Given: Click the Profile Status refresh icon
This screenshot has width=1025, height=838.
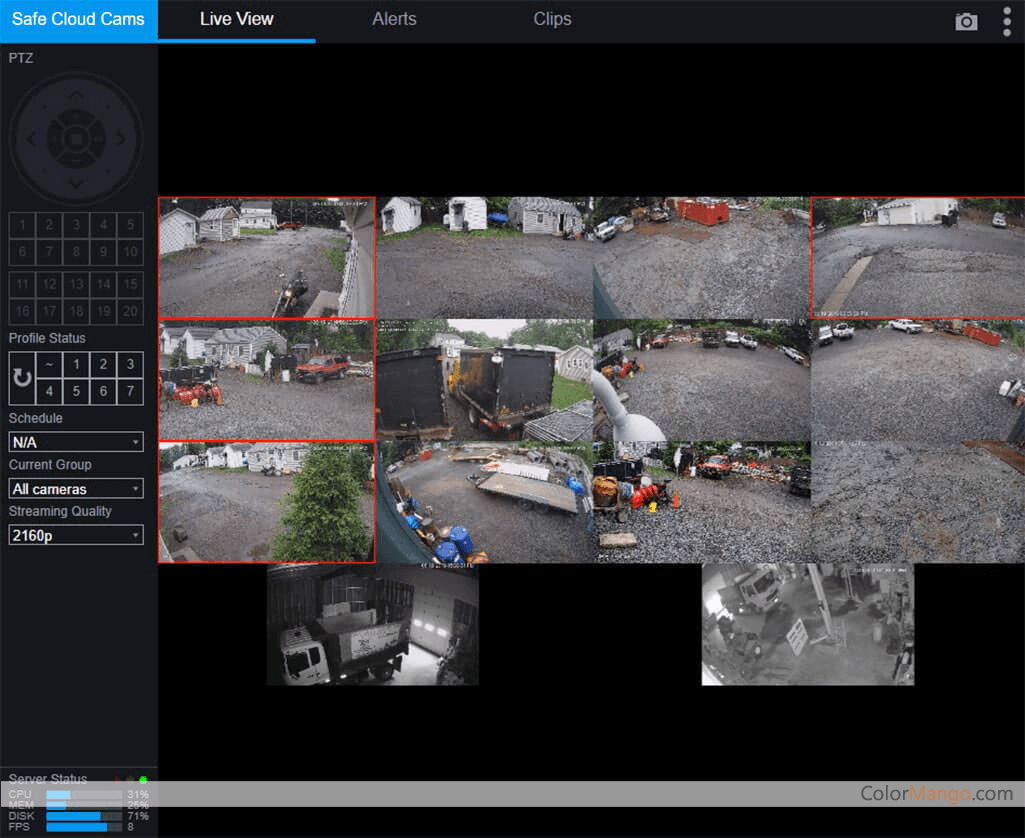Looking at the screenshot, I should tap(22, 378).
